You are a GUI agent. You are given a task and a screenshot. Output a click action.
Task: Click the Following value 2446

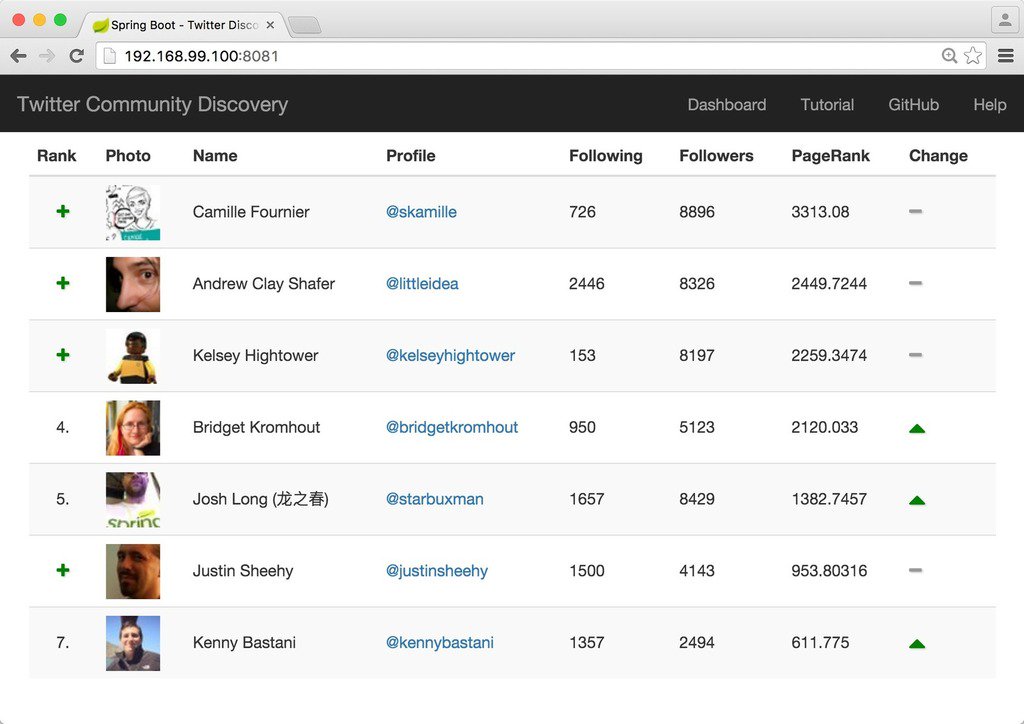click(586, 283)
